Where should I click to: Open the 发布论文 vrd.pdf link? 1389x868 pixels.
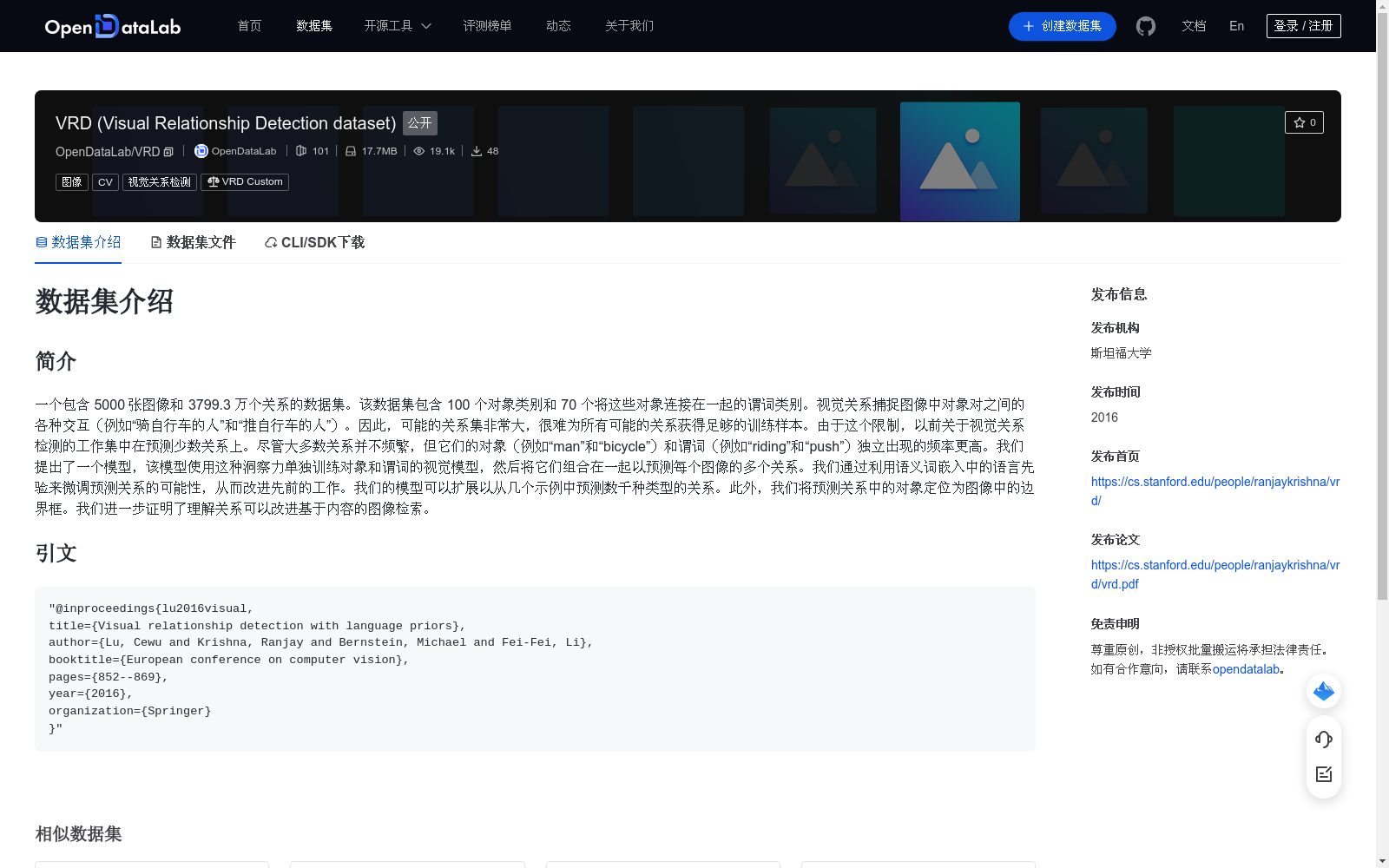point(1215,575)
